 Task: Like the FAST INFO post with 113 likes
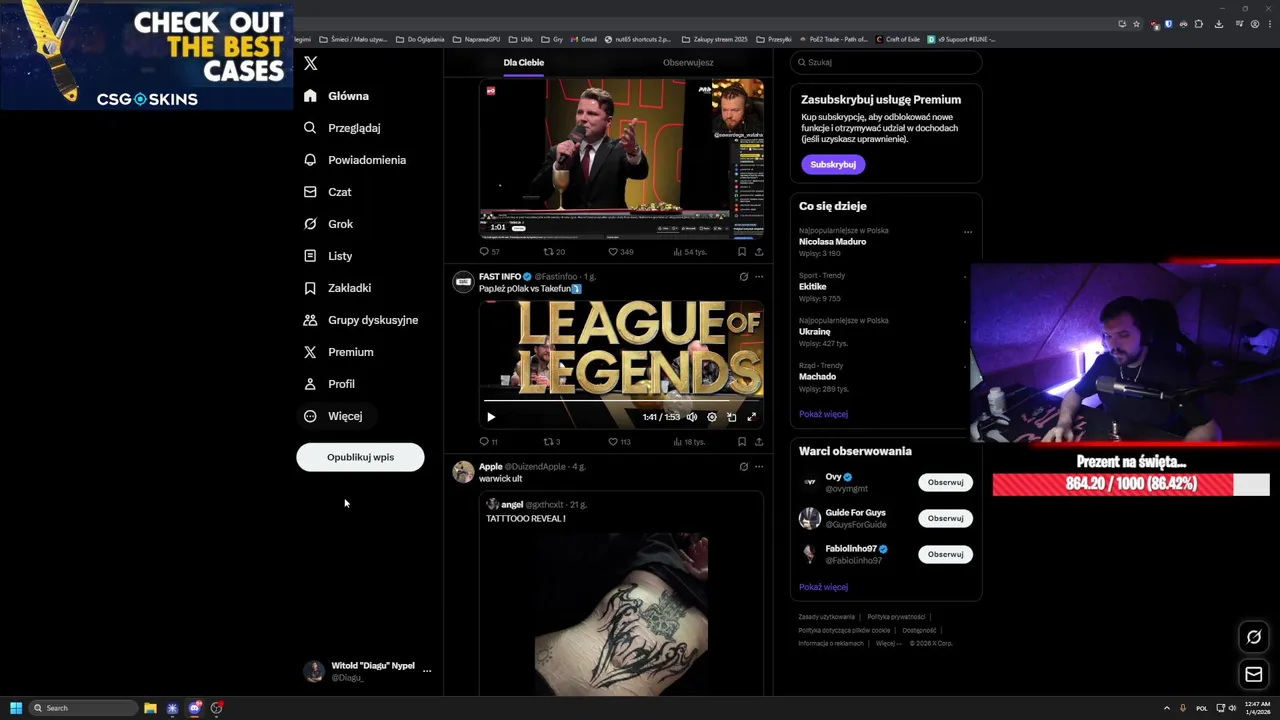pyautogui.click(x=620, y=441)
